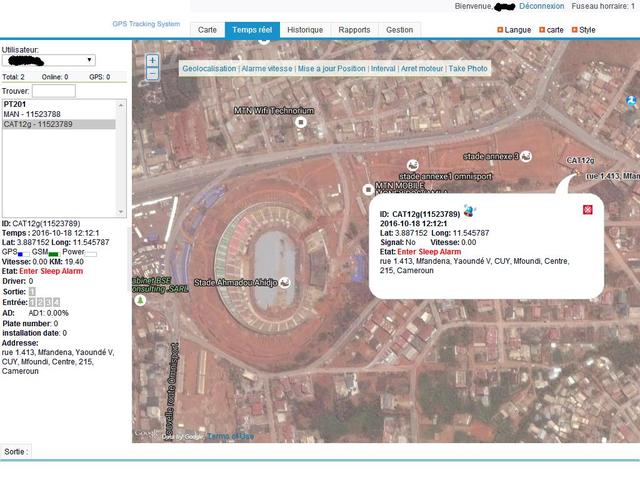Click the stade annexe1 omnisport marker icon
Viewport: 640px width, 480px height.
tap(413, 165)
